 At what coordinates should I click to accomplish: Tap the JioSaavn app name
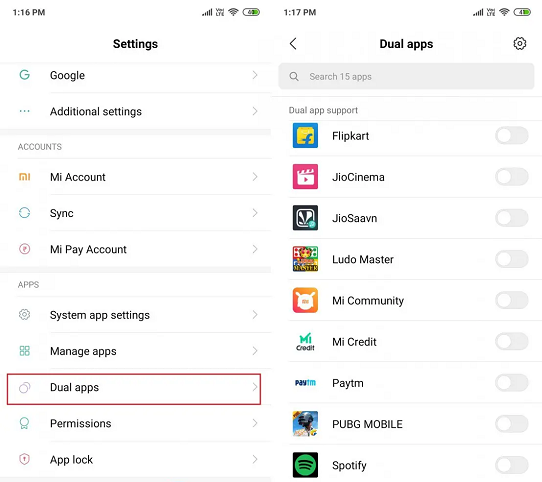354,218
